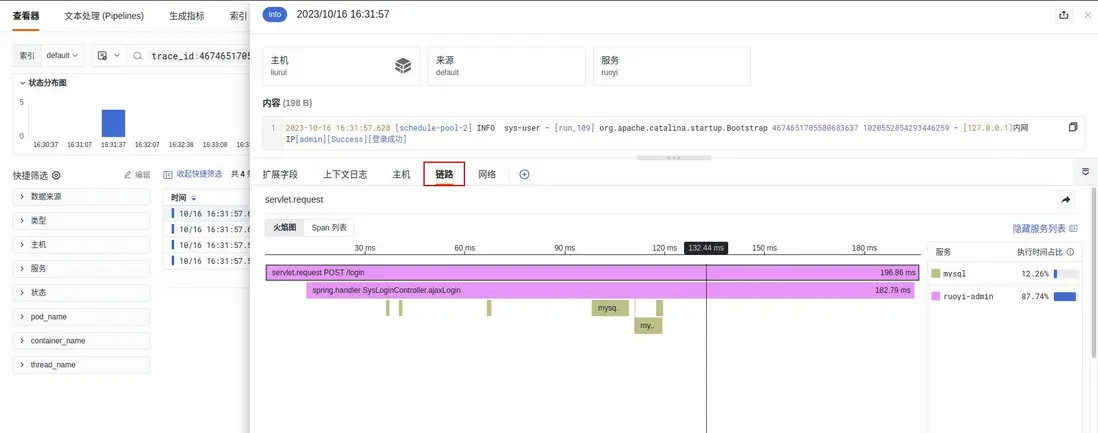Expand the 主机 filter
The height and width of the screenshot is (433, 1098).
81,245
